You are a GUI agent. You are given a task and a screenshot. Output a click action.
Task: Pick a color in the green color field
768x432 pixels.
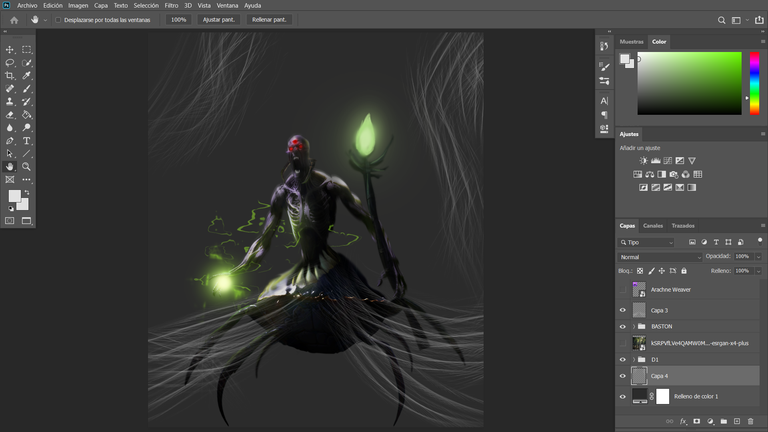[x=689, y=83]
